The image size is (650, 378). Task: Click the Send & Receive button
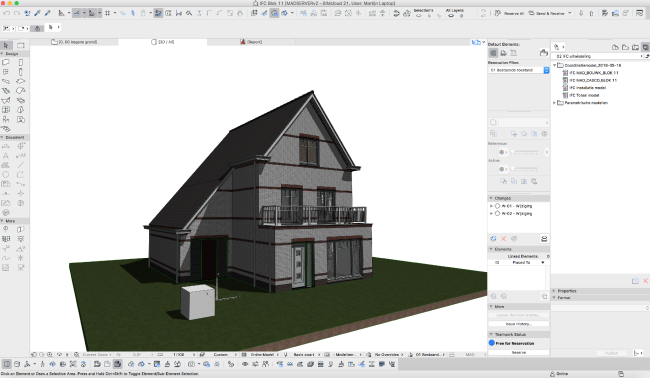pyautogui.click(x=546, y=13)
